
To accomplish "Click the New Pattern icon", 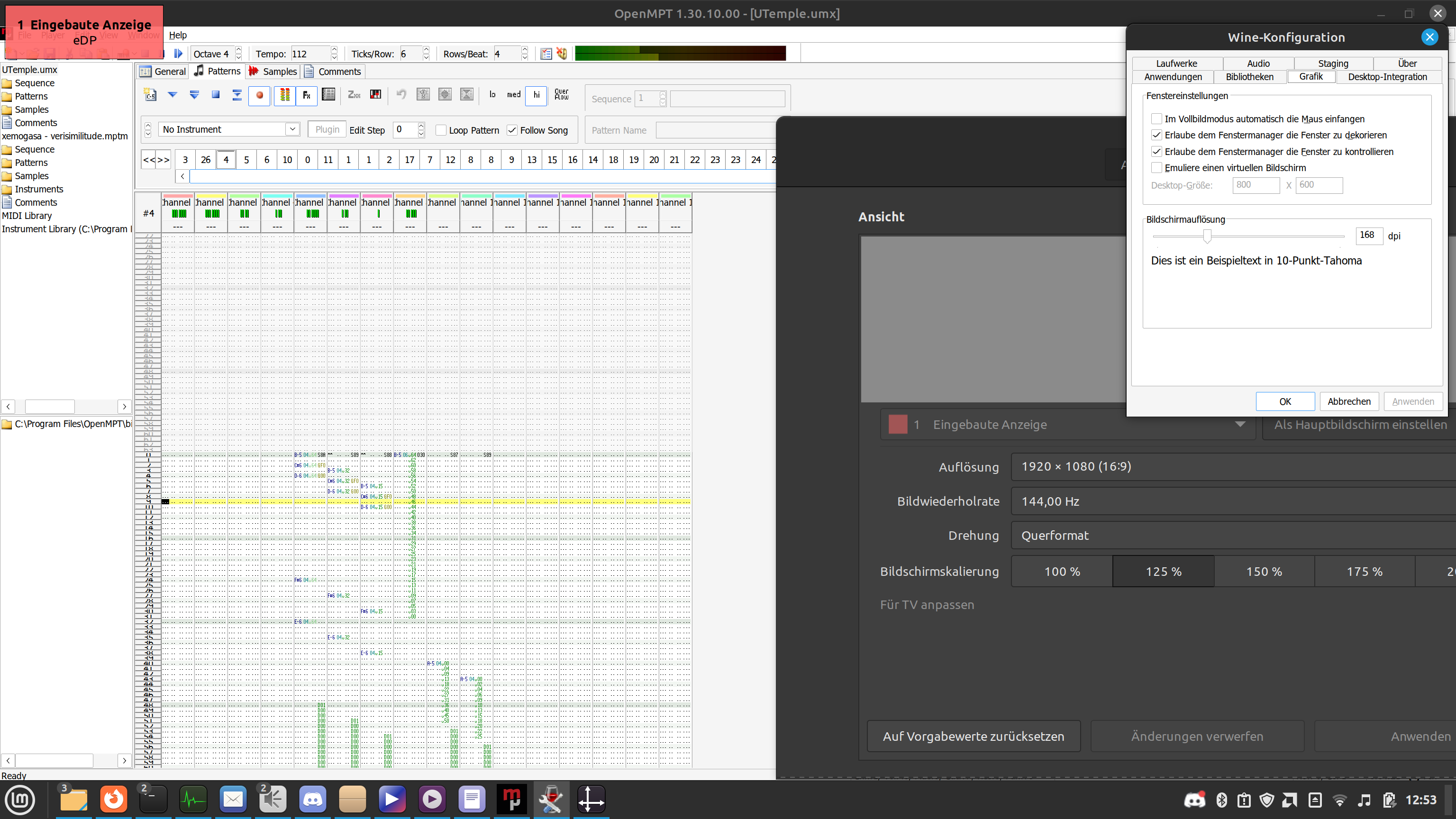I will point(150,95).
